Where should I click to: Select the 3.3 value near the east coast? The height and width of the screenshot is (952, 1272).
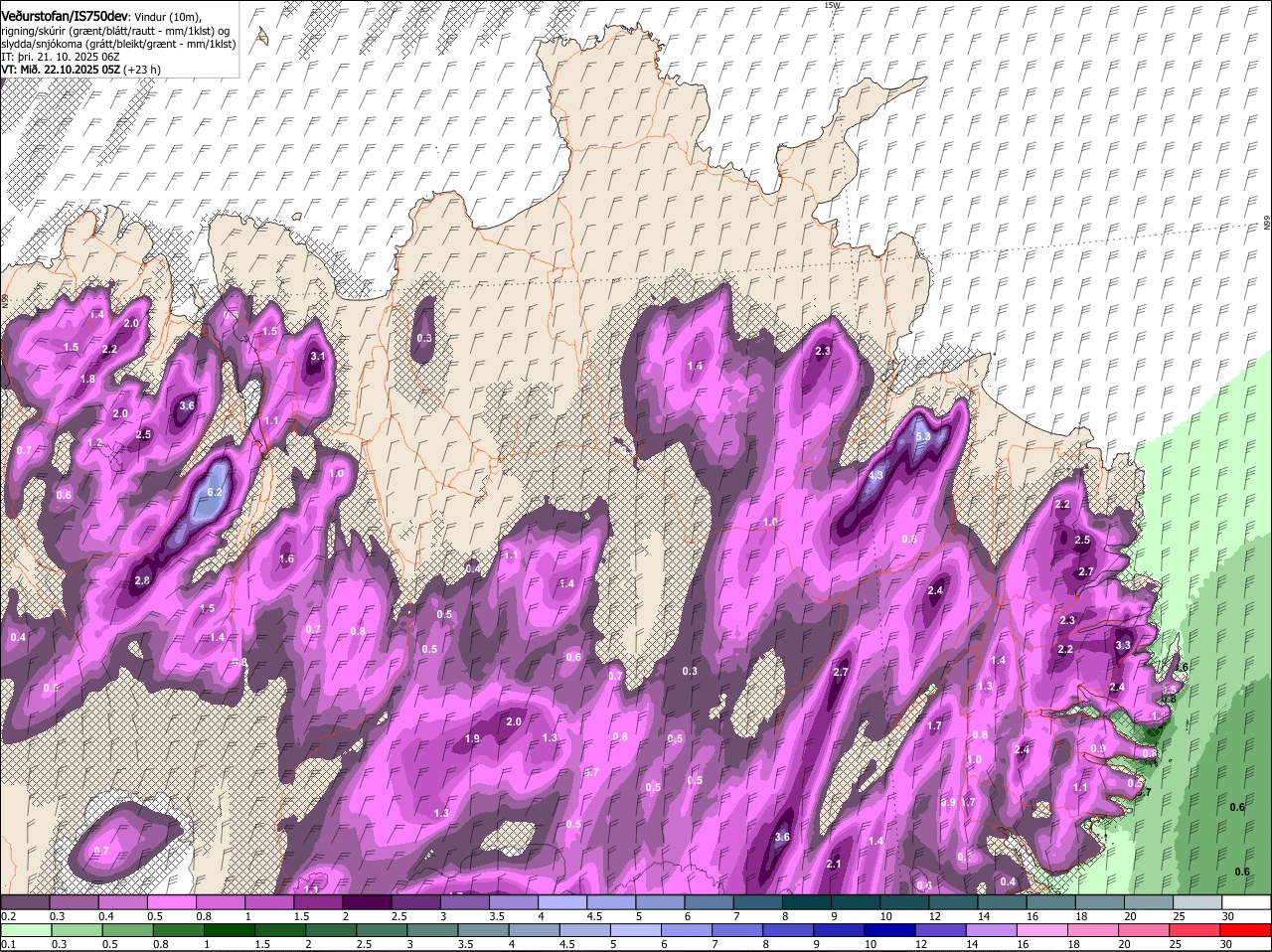pos(1123,645)
